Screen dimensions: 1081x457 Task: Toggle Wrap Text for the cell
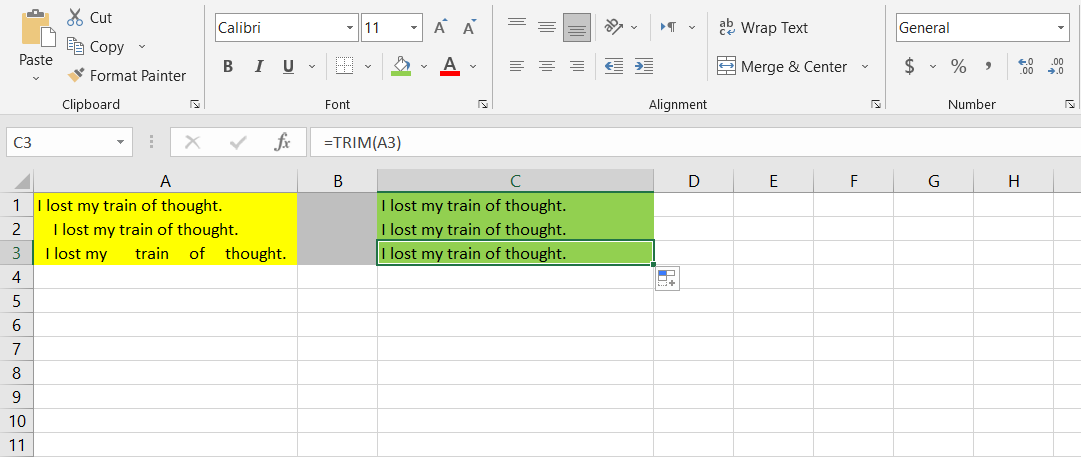pyautogui.click(x=763, y=28)
